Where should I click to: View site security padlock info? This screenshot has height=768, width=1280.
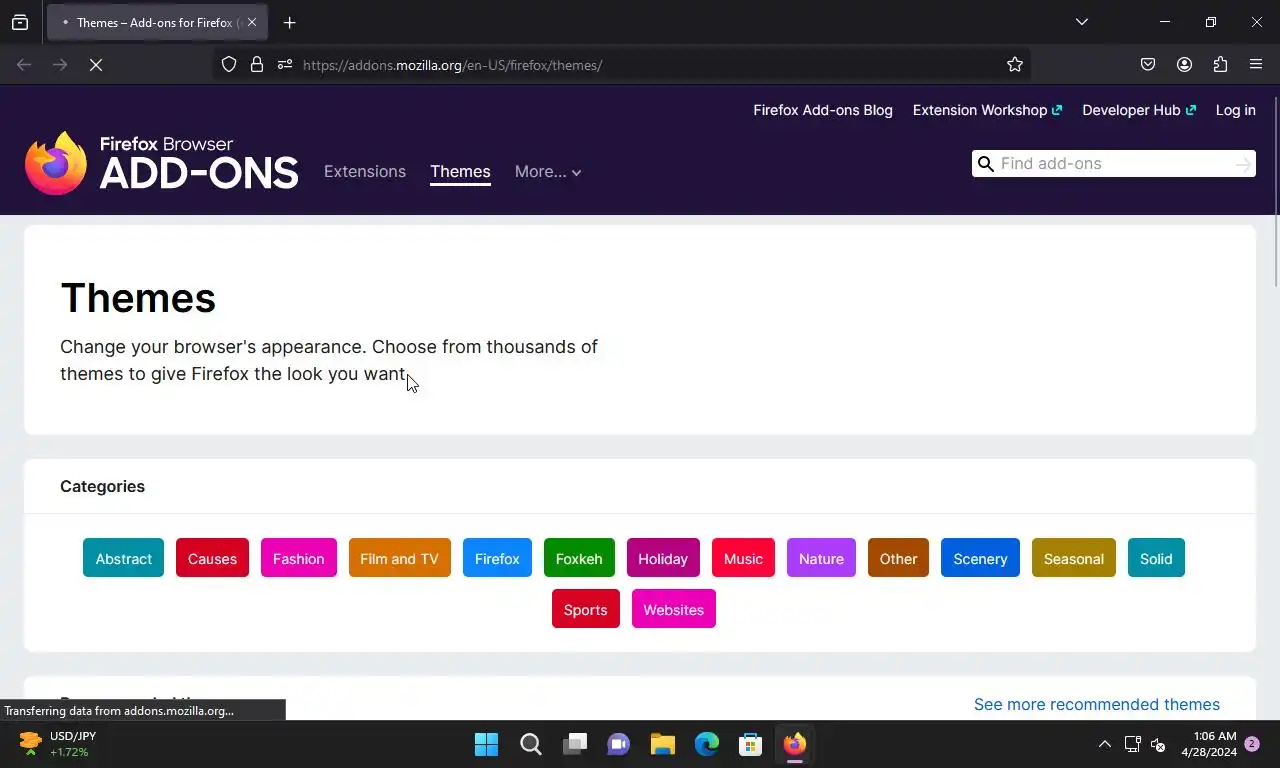coord(257,65)
